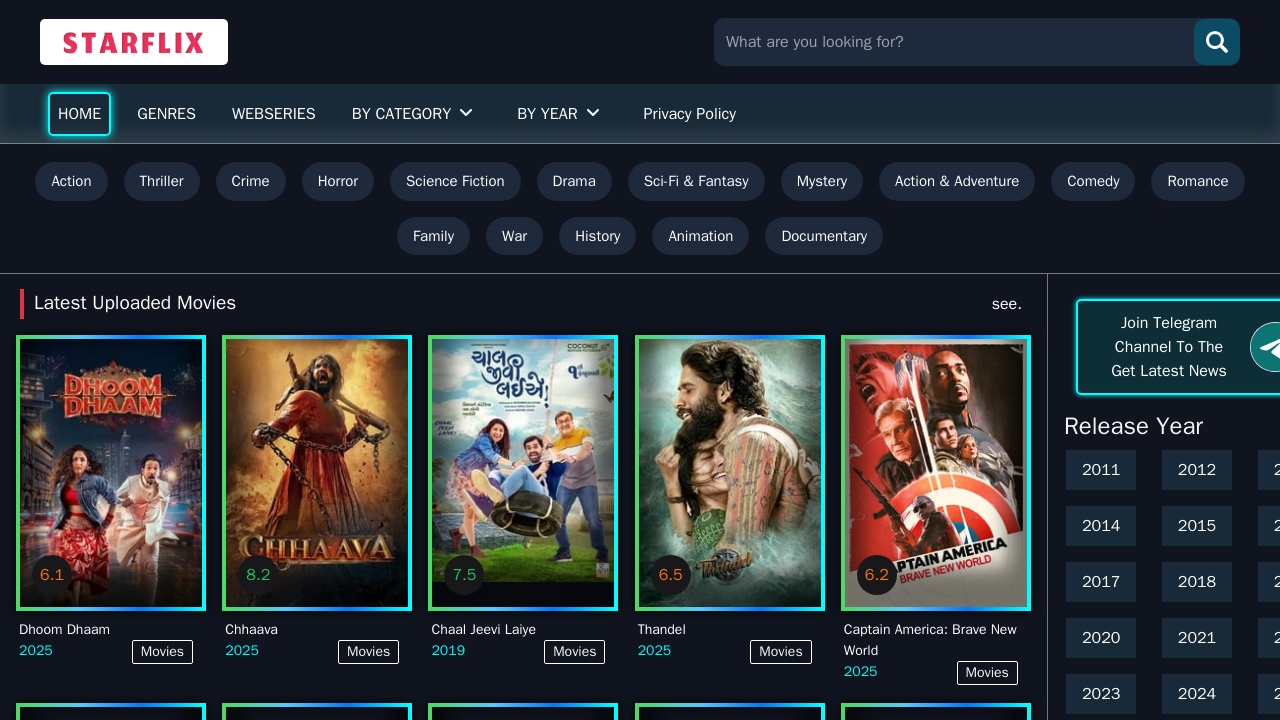Select the Romance genre chip
The height and width of the screenshot is (720, 1280).
click(1198, 181)
